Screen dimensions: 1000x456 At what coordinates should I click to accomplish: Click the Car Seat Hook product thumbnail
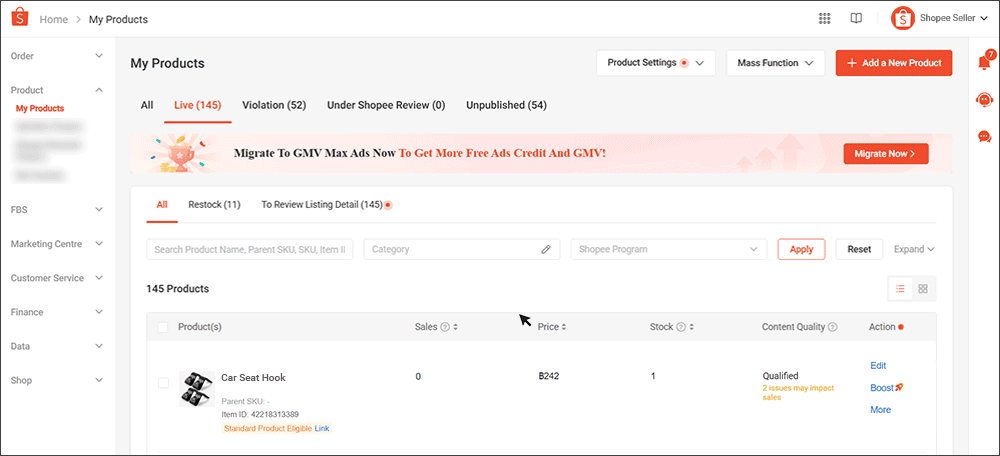(x=197, y=389)
